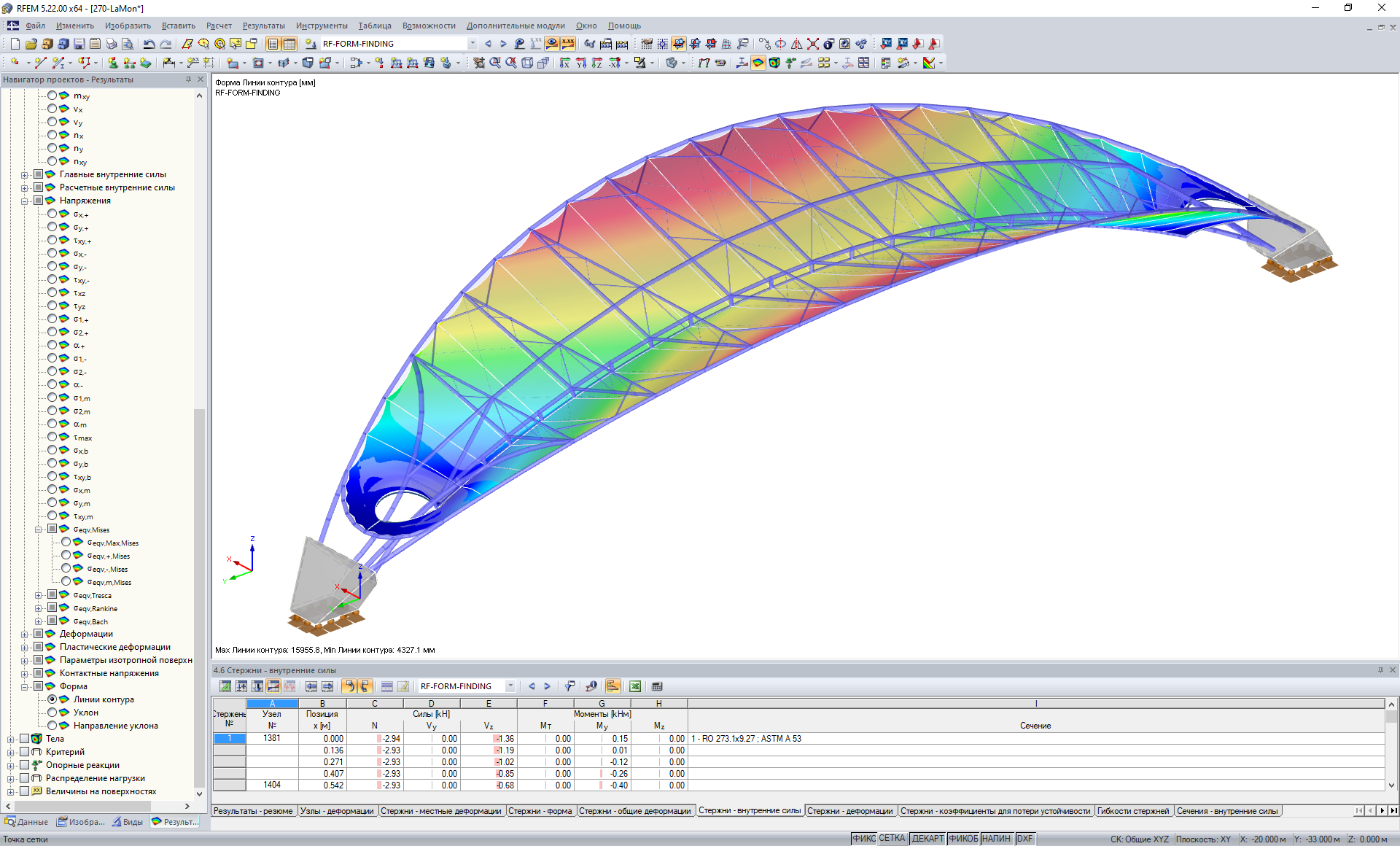Click Excel export icon in table toolbar
Screen dimensions: 1400x846
point(635,686)
